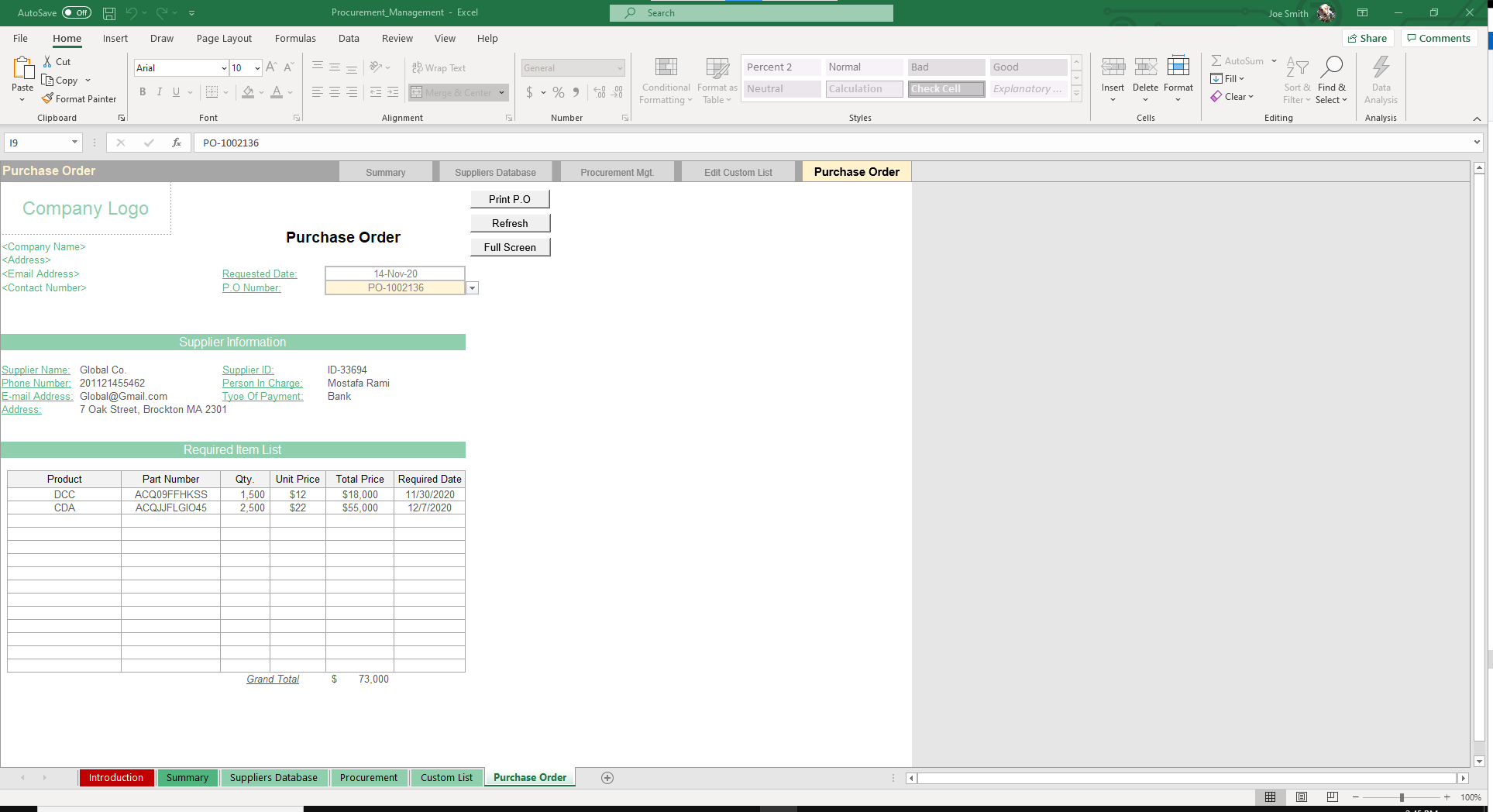Open the Comments pane
Screen dimensions: 1493x812
click(x=1439, y=38)
